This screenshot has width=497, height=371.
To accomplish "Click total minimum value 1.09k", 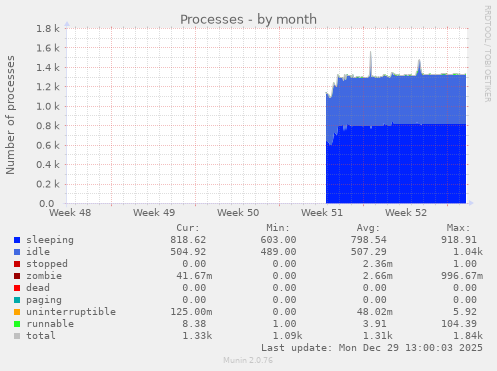I will coord(287,336).
